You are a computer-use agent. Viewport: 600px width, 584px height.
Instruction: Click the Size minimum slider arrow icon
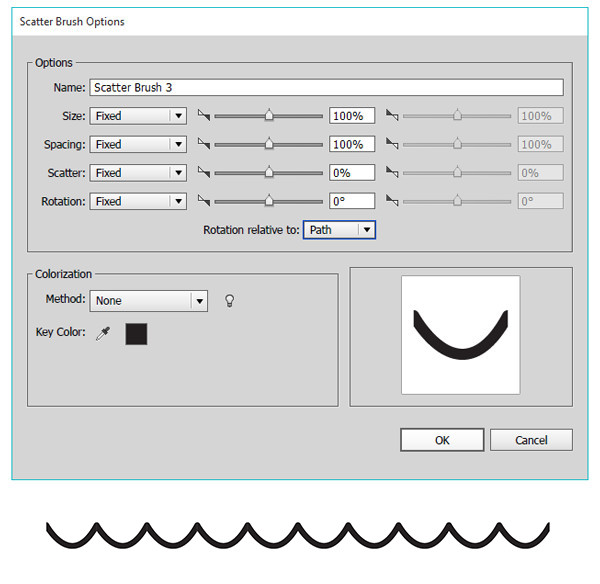click(204, 115)
